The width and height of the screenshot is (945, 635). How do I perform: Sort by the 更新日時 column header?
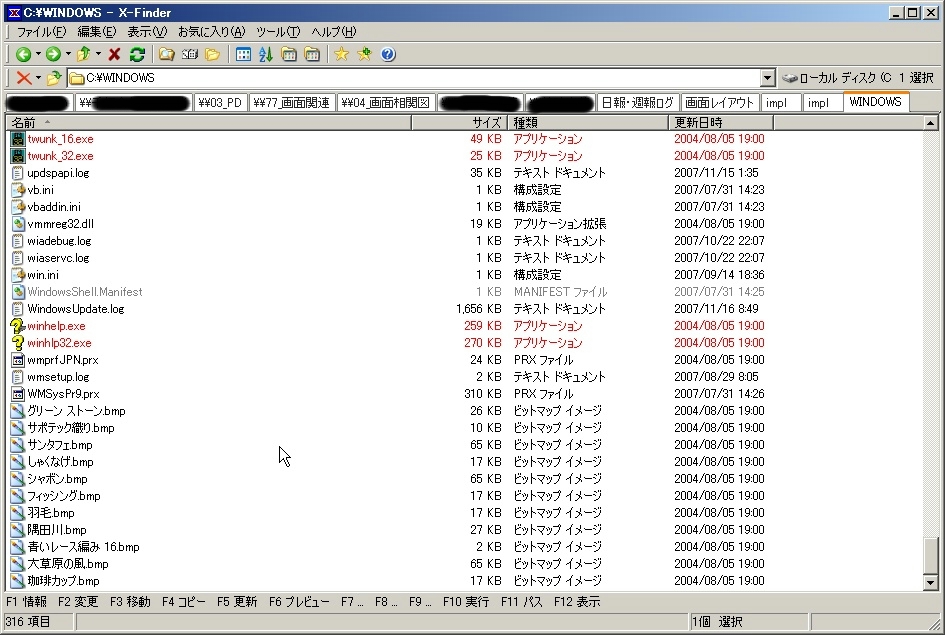pyautogui.click(x=721, y=123)
